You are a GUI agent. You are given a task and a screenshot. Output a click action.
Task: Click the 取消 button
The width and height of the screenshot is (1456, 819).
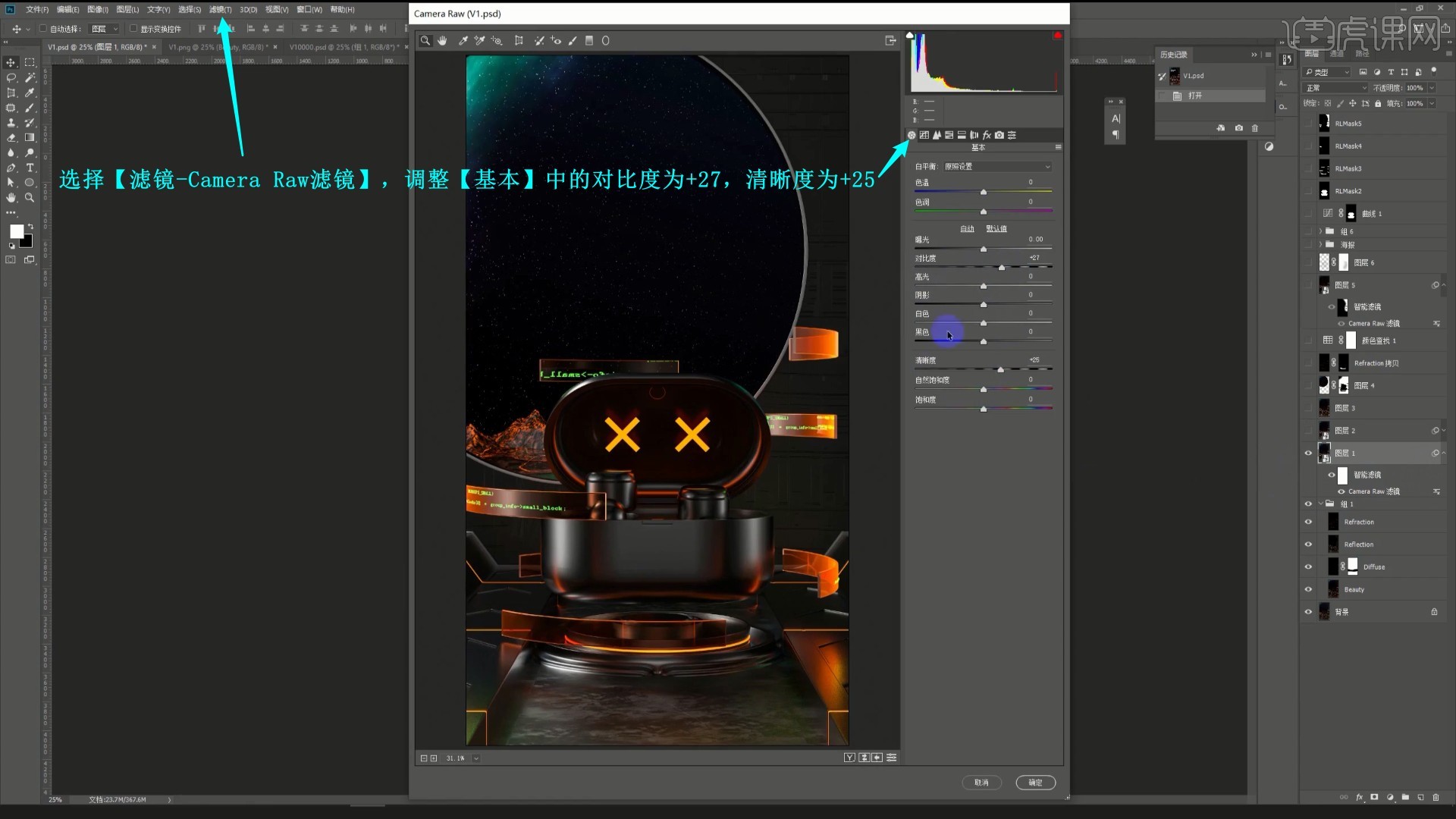point(981,783)
